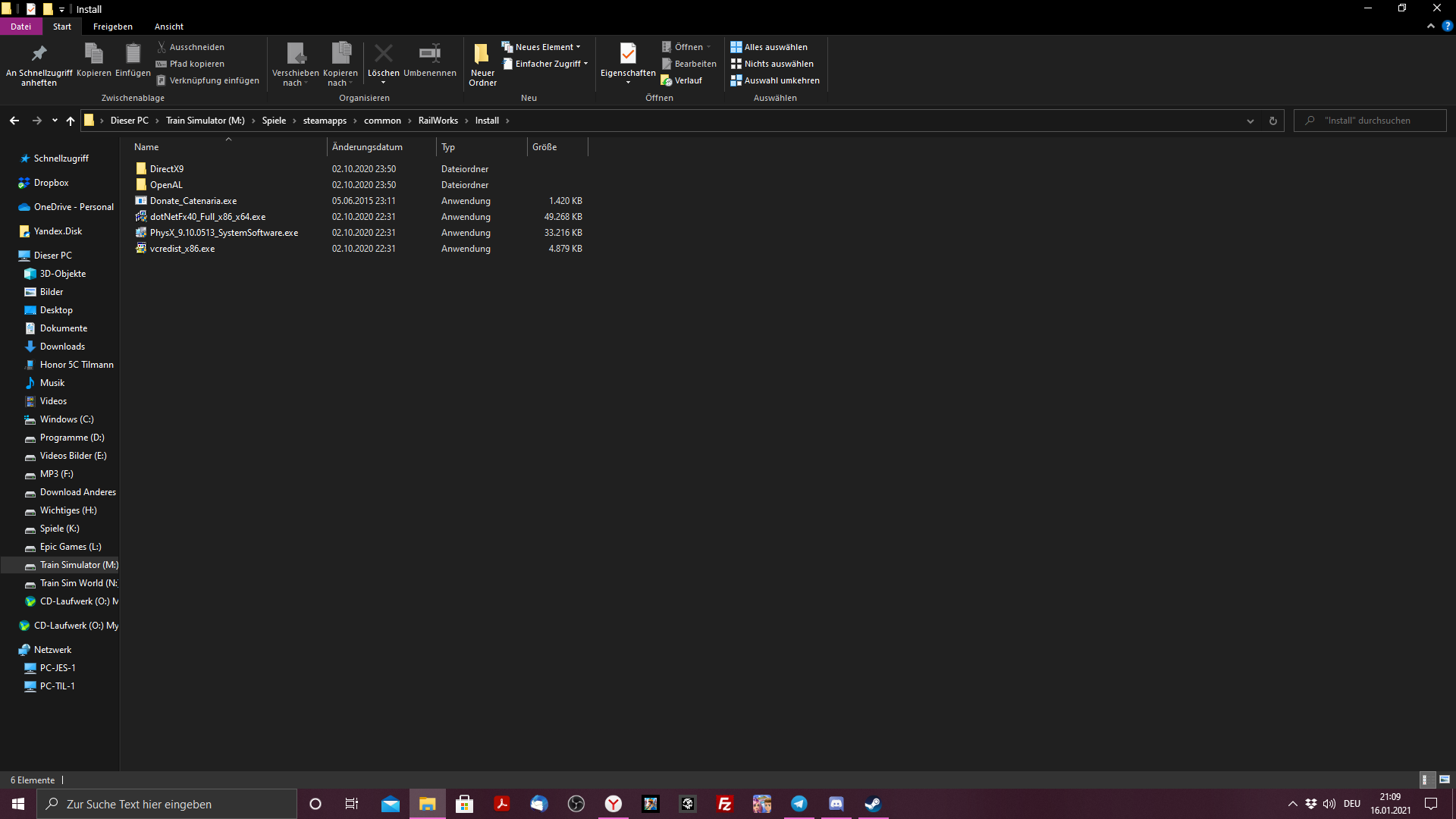Click the "Install" durchsuchen search field
The image size is (1456, 819).
[1376, 121]
